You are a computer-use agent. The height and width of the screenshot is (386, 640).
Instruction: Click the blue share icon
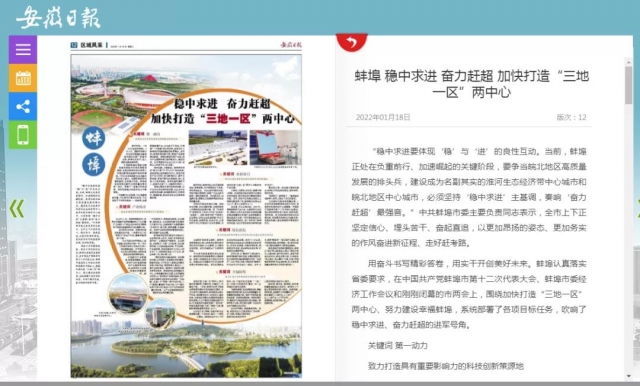23,106
